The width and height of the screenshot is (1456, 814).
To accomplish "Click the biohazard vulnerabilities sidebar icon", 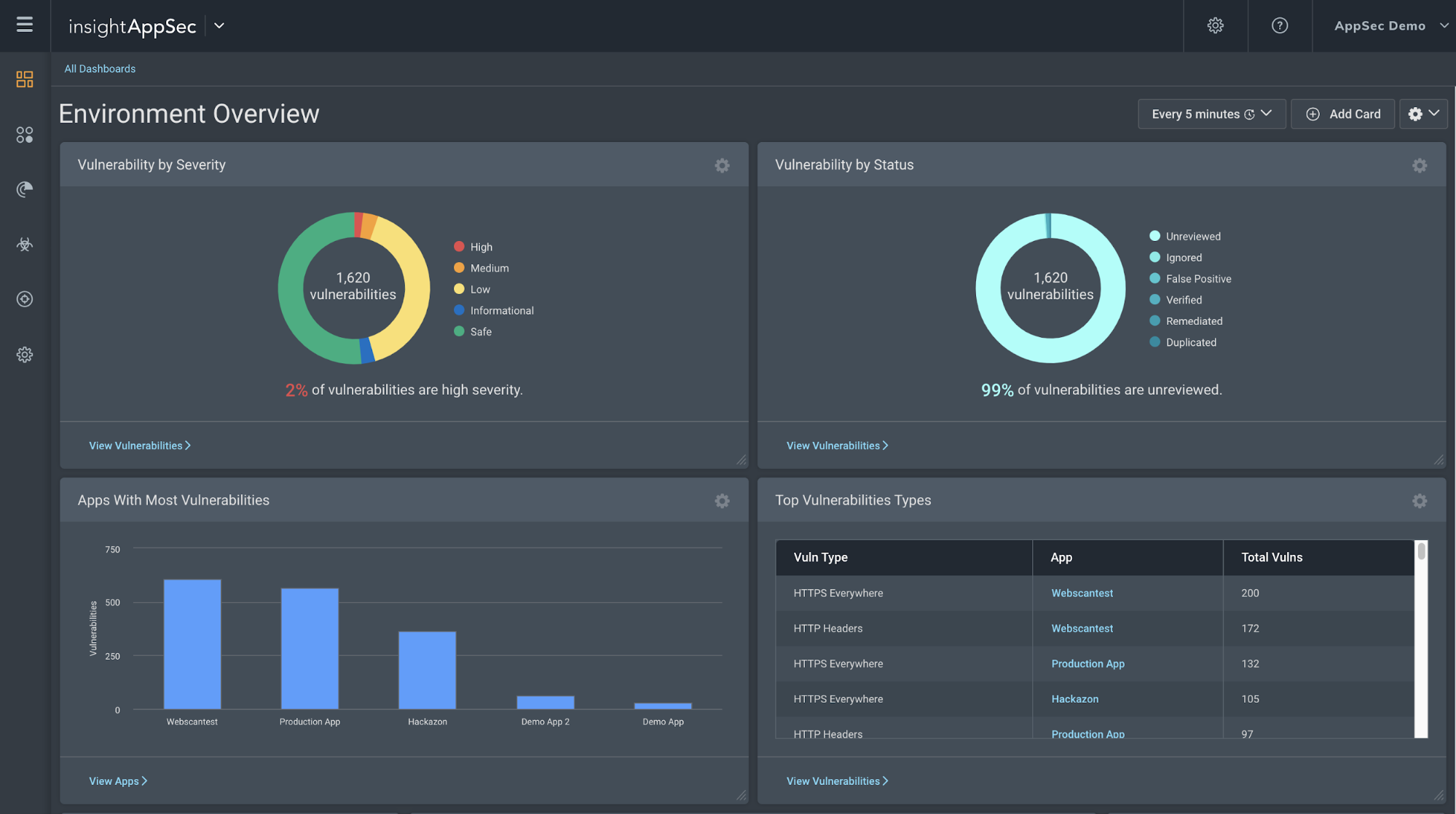I will pyautogui.click(x=25, y=245).
